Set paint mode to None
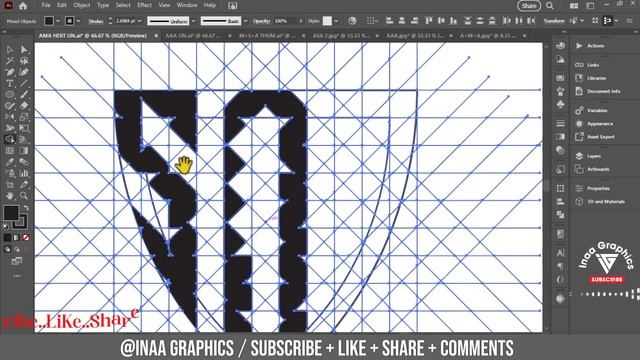640x360 pixels. coord(26,237)
